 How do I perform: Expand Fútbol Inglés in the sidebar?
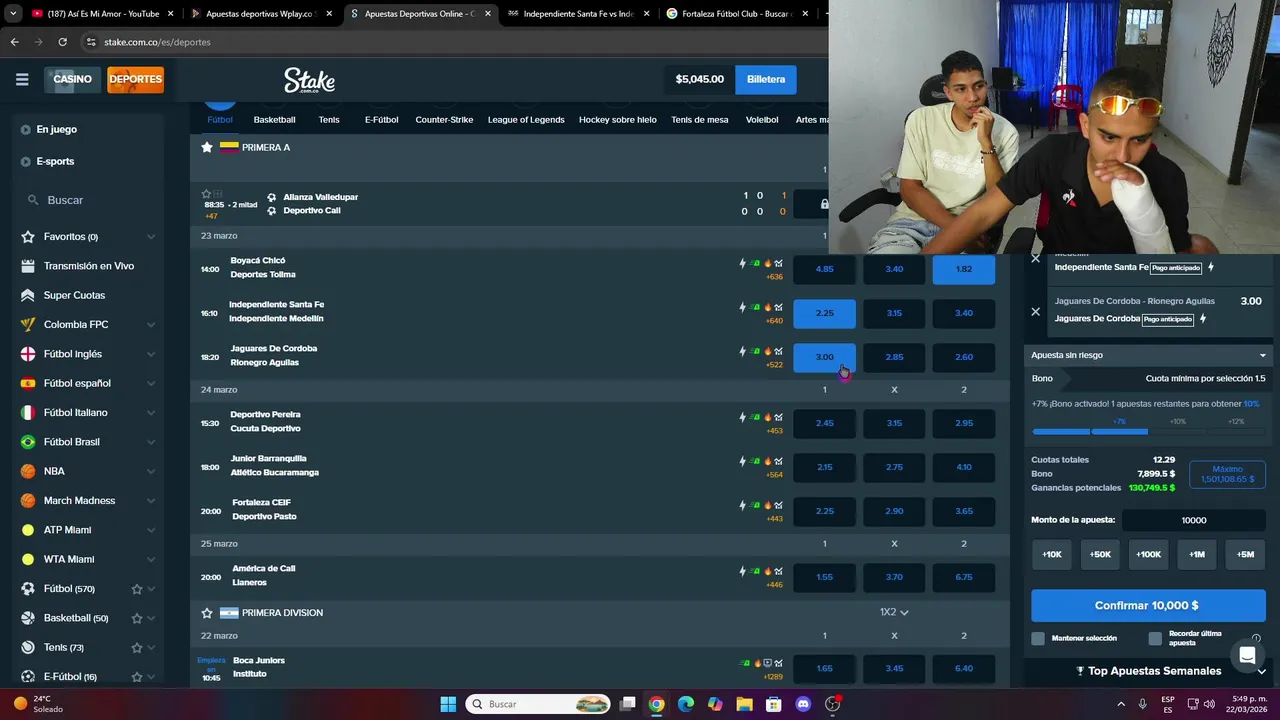[151, 354]
